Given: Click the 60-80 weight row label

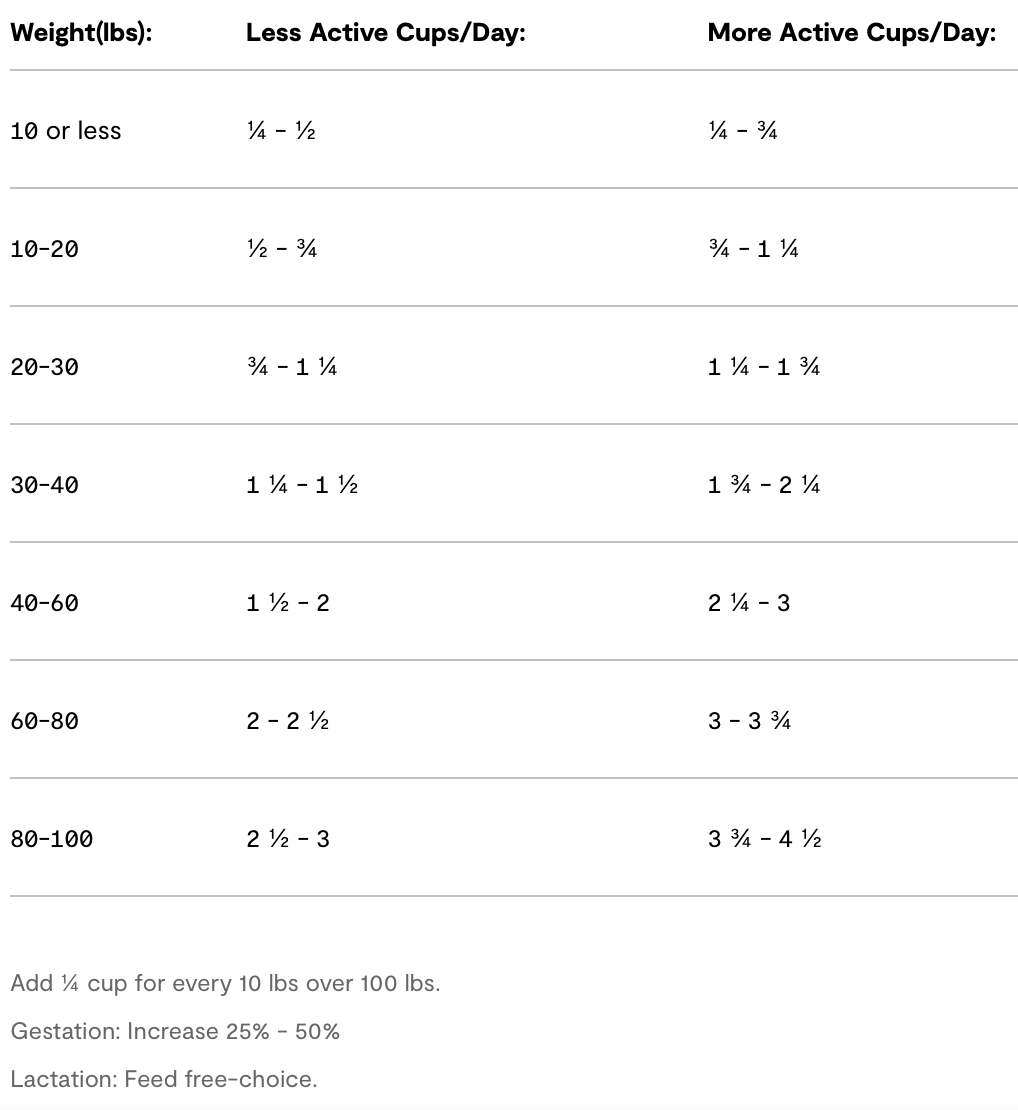Looking at the screenshot, I should tap(44, 721).
